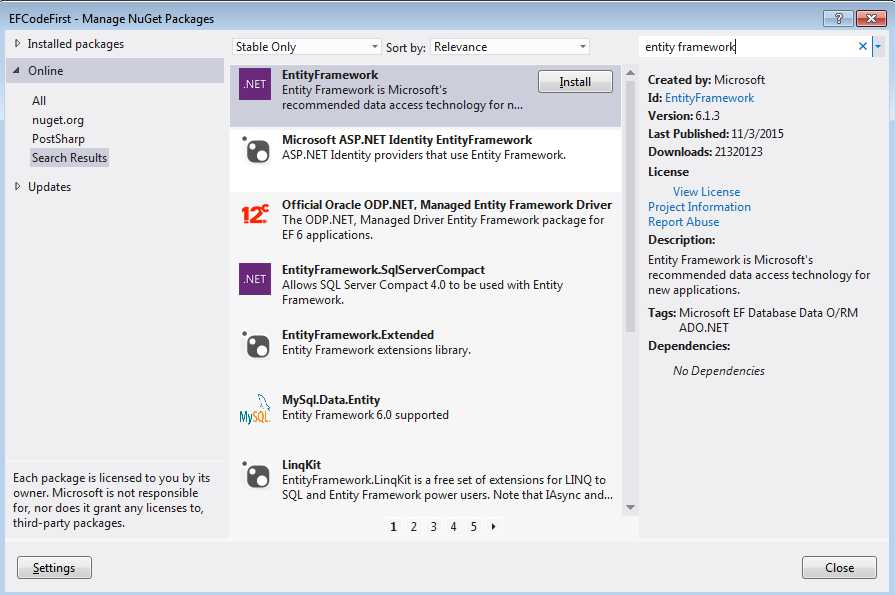Open the View License link
The image size is (895, 595).
[x=706, y=192]
